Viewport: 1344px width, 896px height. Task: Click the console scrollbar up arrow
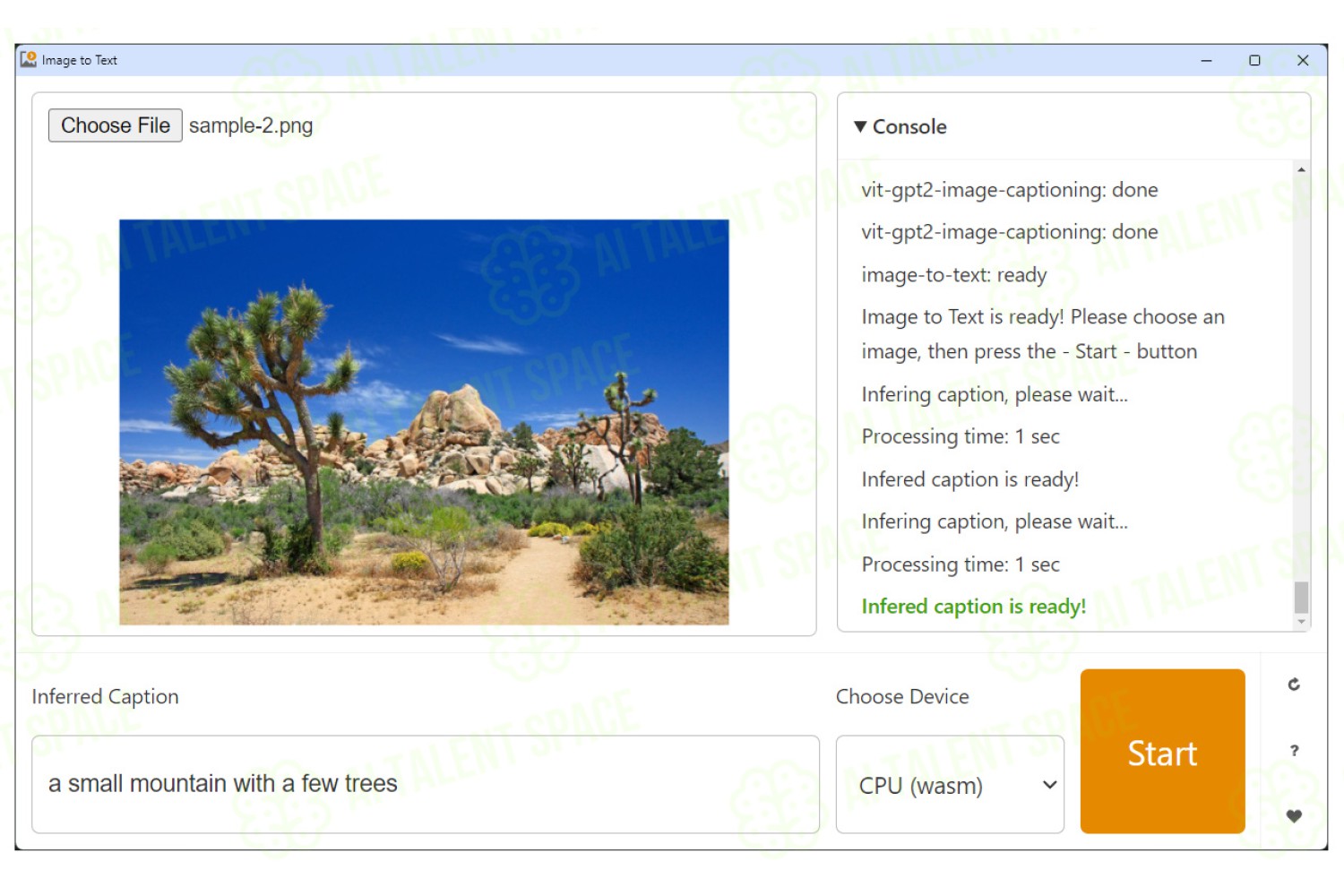(x=1301, y=169)
